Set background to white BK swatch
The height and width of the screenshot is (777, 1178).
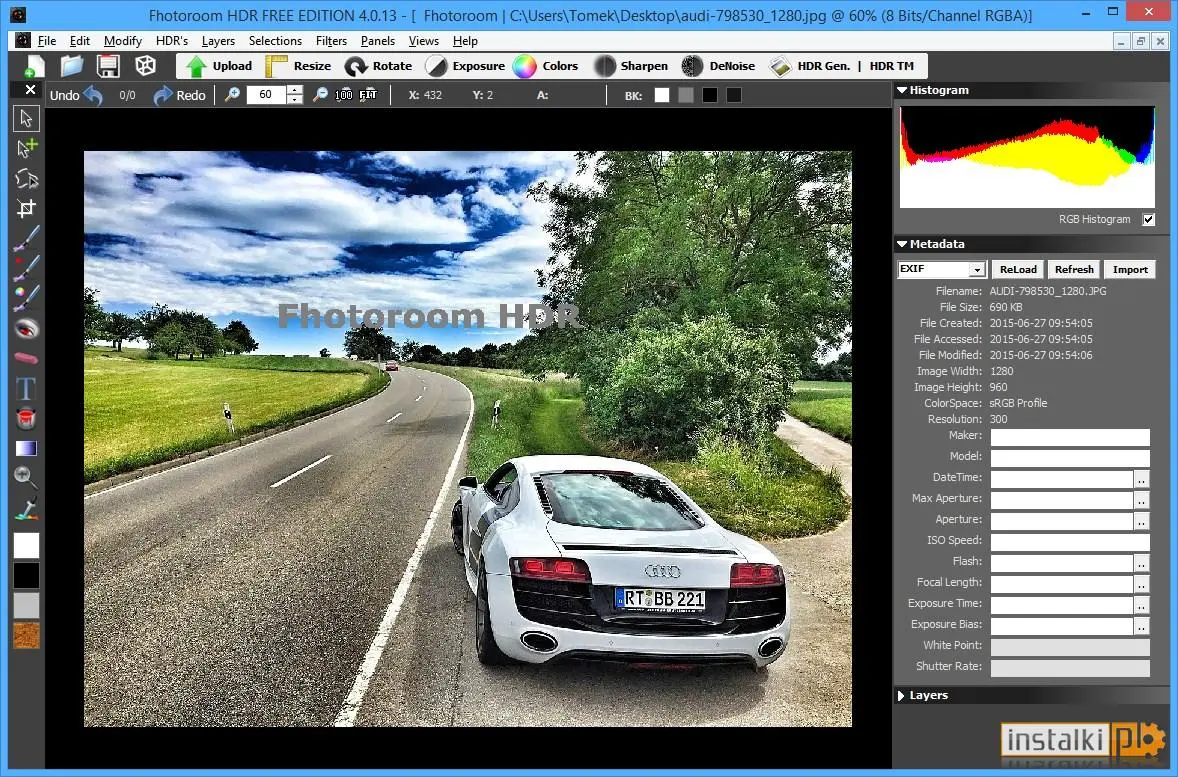(x=662, y=95)
